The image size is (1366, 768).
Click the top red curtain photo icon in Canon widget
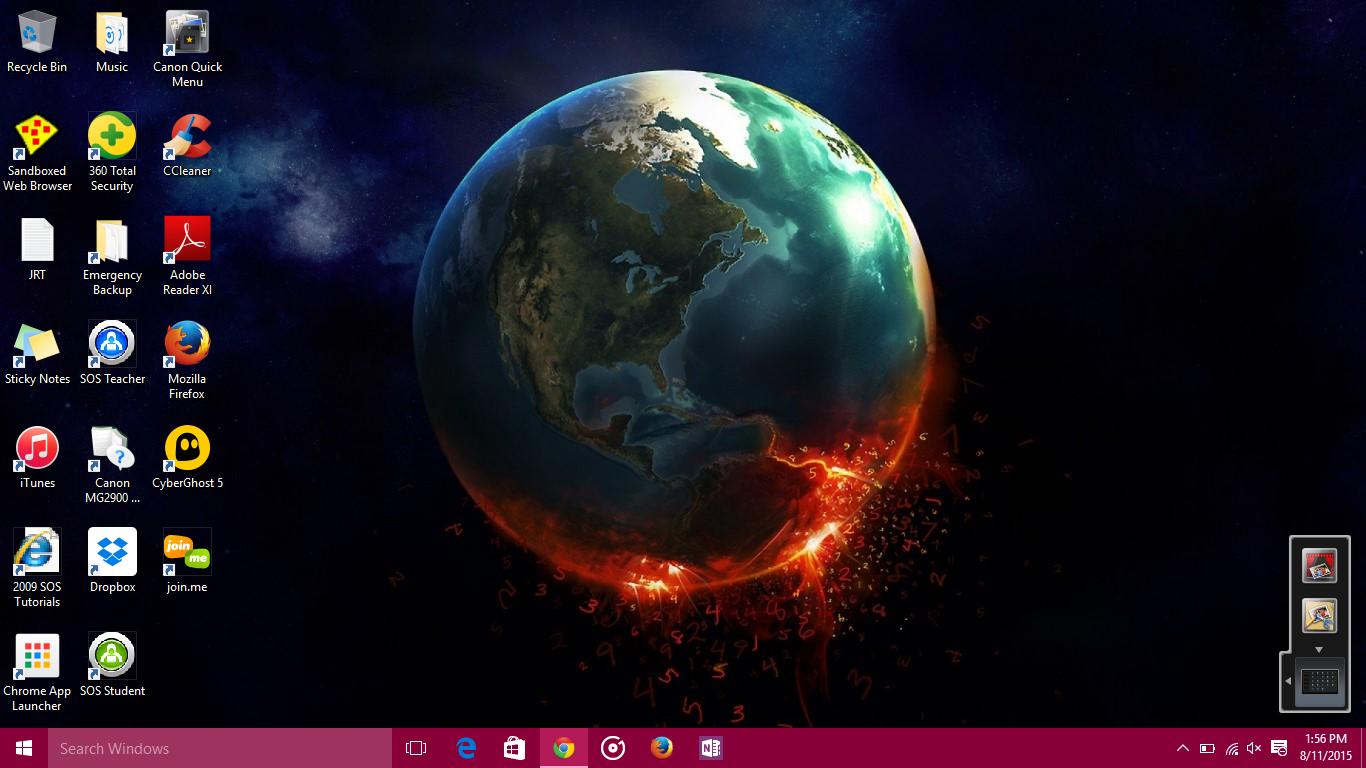1319,566
